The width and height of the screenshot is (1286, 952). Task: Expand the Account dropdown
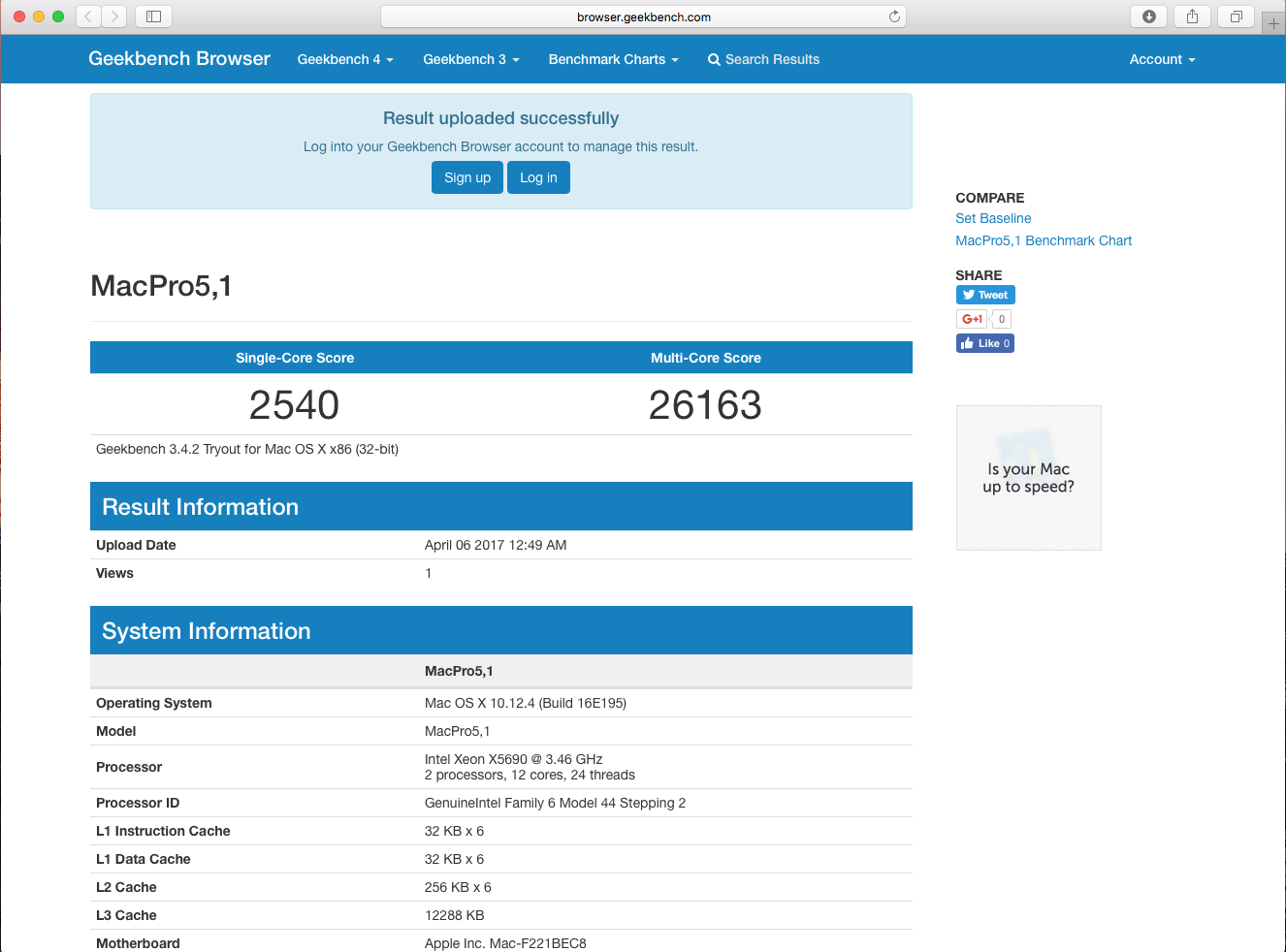1162,59
